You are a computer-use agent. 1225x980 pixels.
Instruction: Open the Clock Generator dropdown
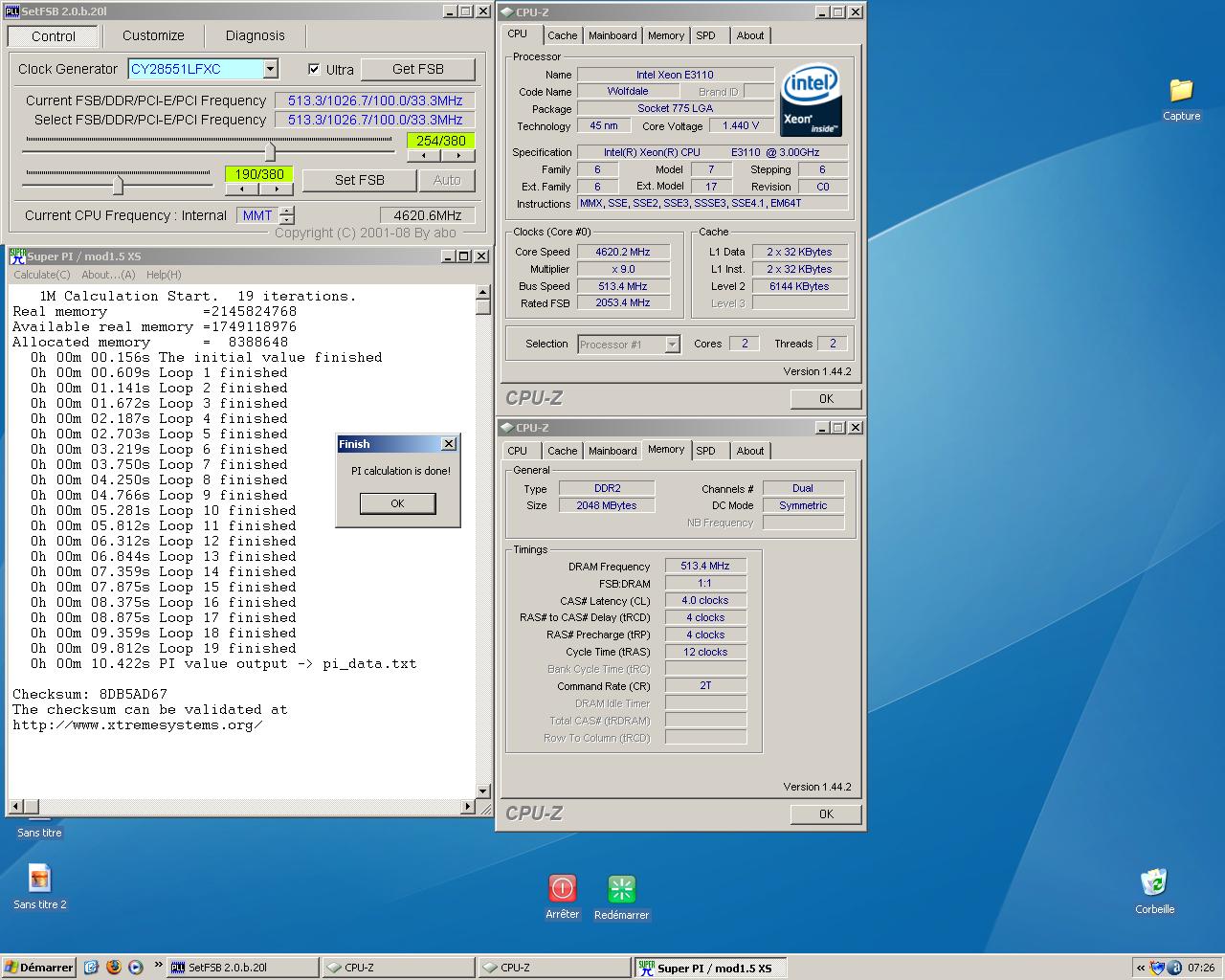[270, 69]
